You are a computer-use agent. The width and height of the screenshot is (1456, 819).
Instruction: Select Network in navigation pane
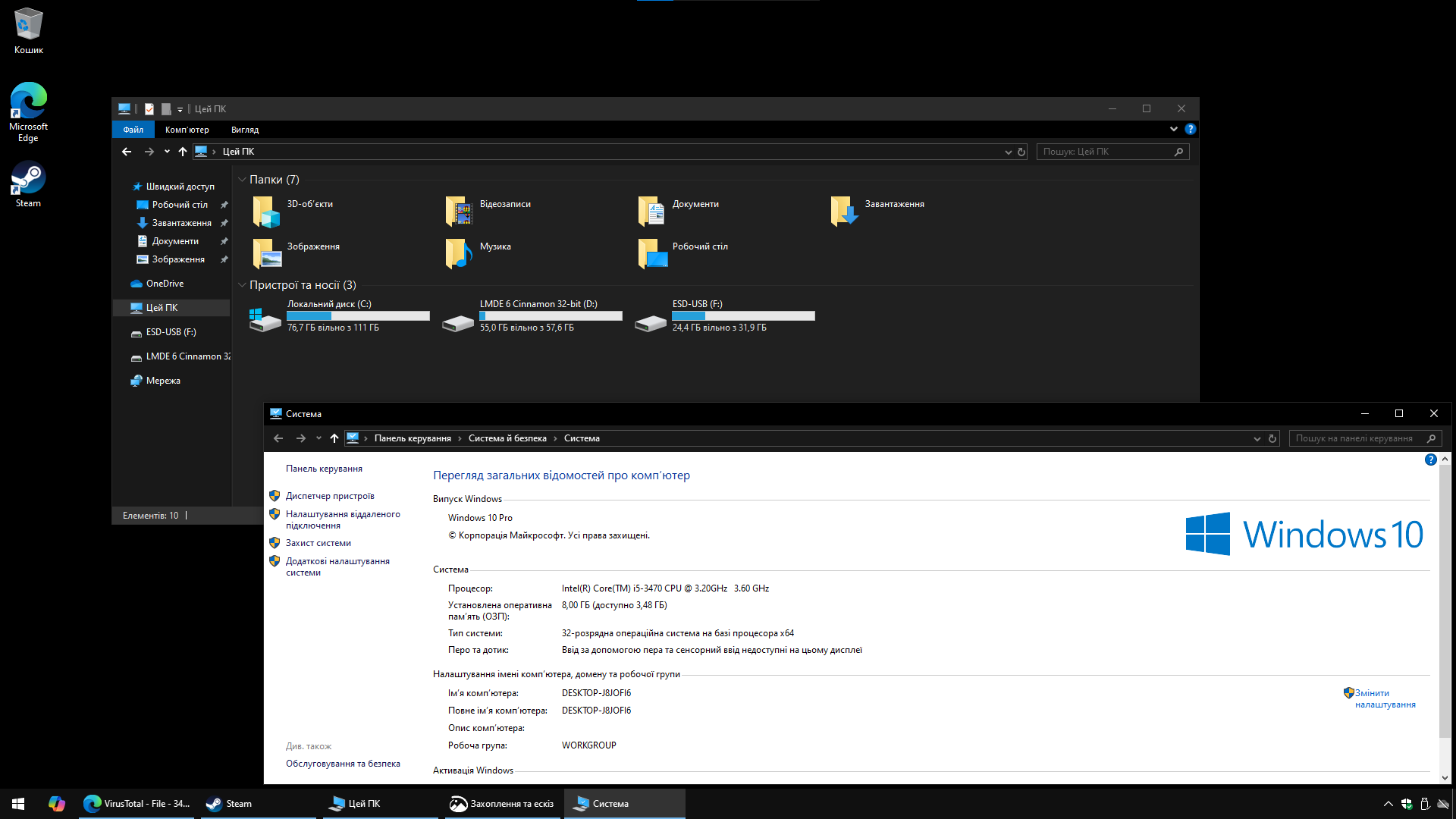(x=163, y=381)
